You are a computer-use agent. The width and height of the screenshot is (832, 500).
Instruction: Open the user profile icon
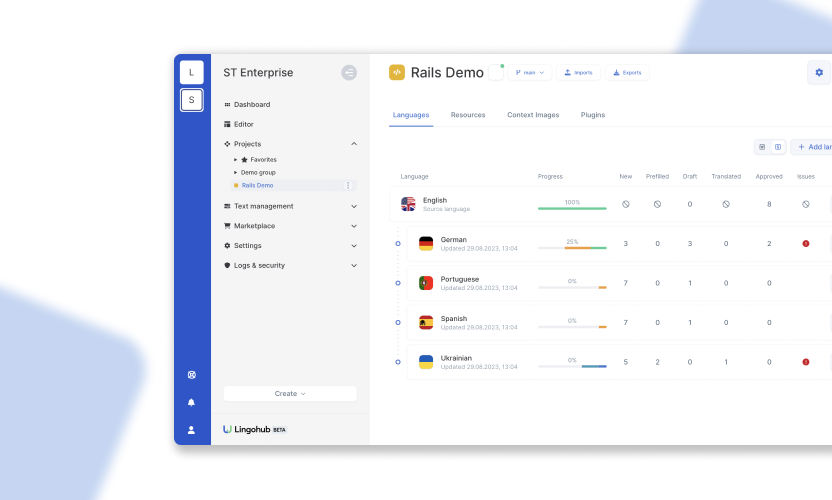pyautogui.click(x=192, y=430)
